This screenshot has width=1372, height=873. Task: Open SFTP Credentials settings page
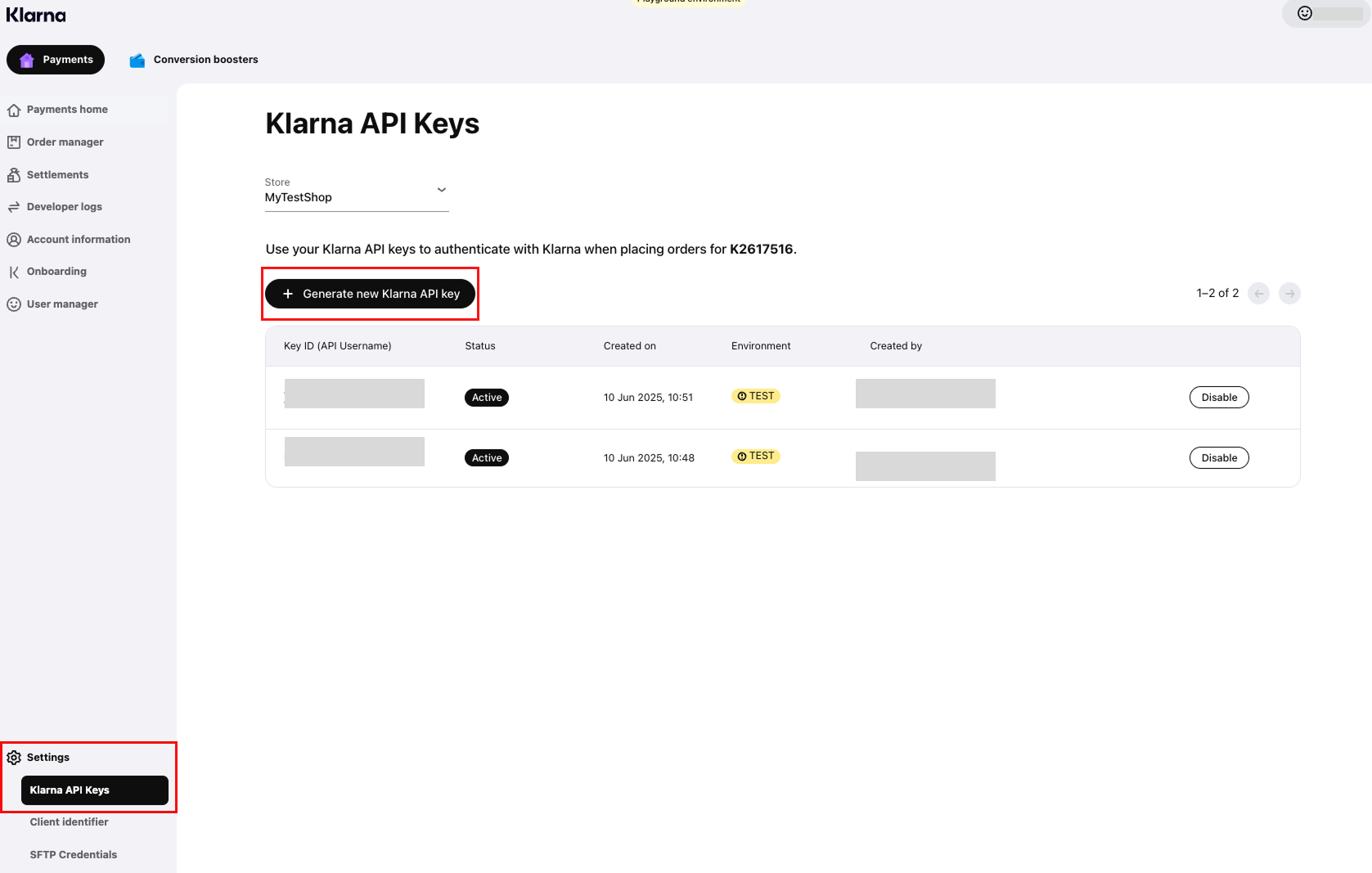point(74,855)
